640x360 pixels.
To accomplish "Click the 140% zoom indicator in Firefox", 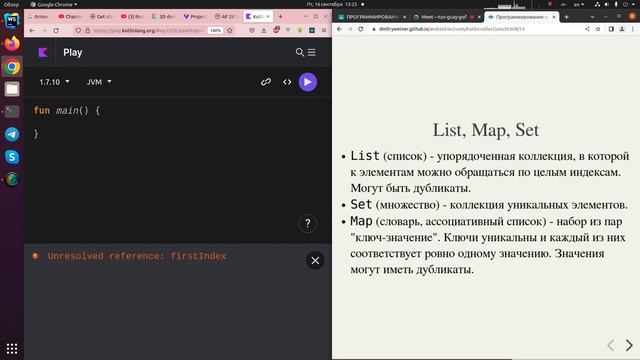I will [x=215, y=30].
